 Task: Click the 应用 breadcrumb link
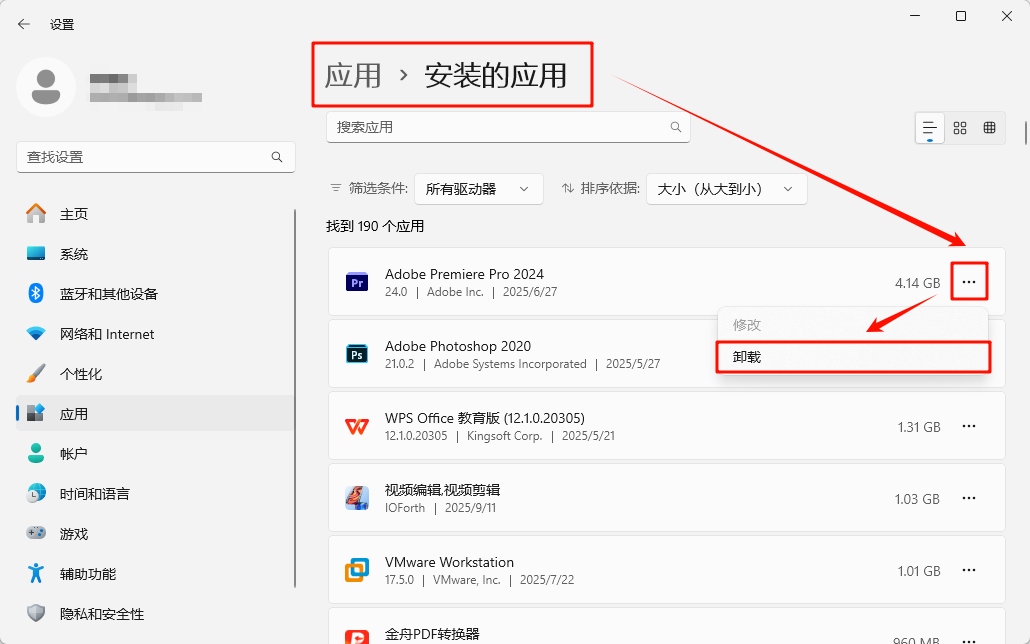353,75
